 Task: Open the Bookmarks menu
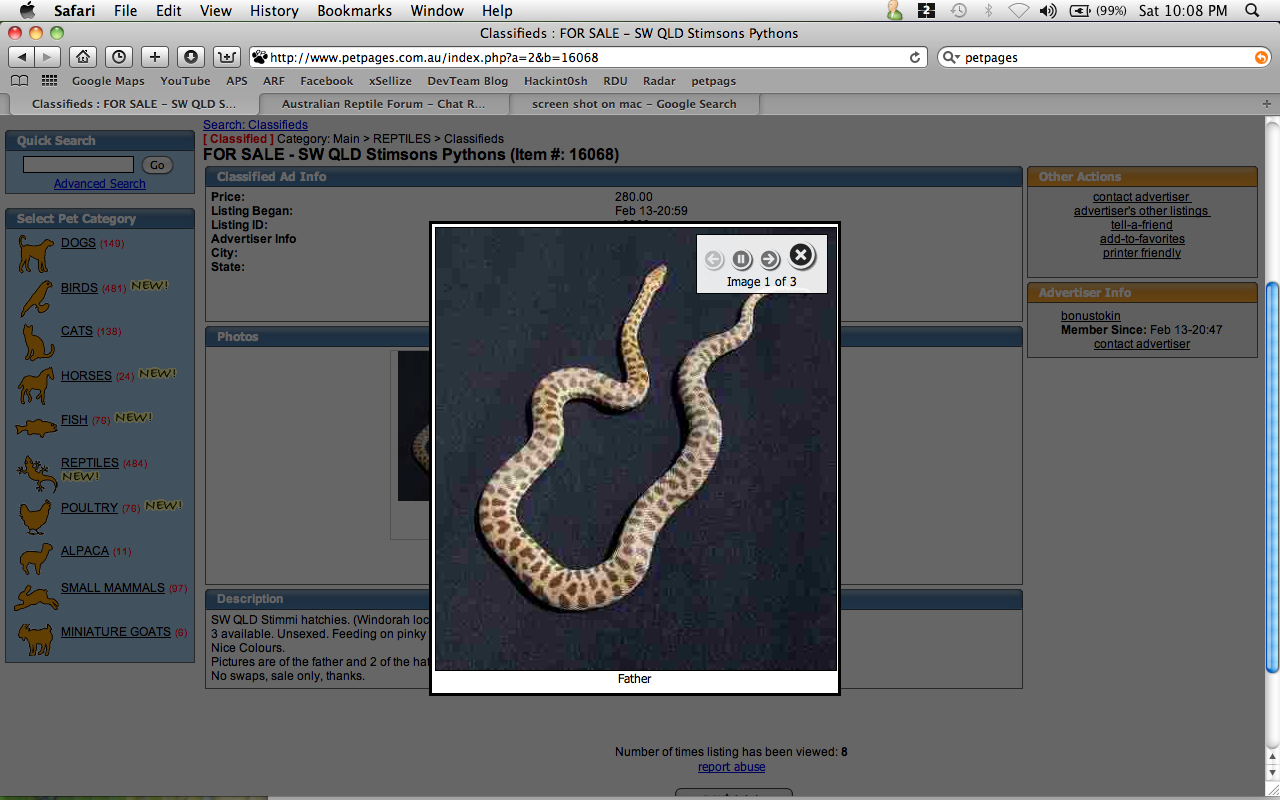(355, 11)
